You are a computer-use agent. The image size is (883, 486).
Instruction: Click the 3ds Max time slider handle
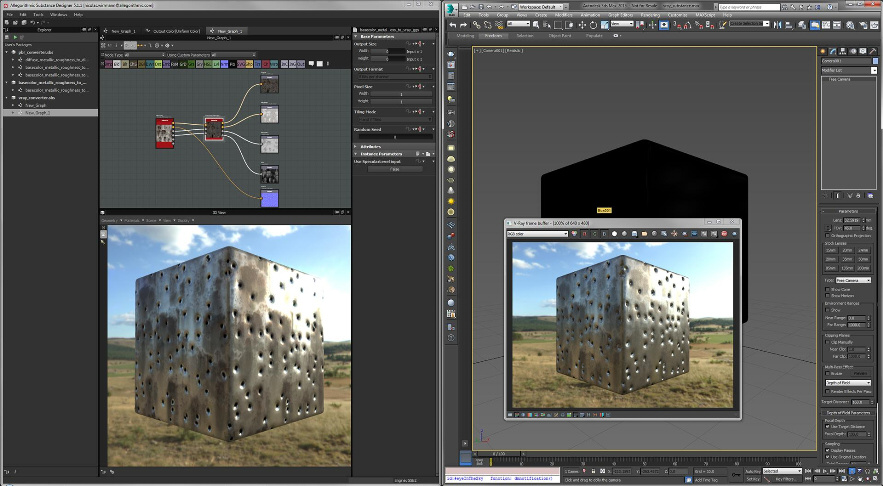click(x=500, y=453)
